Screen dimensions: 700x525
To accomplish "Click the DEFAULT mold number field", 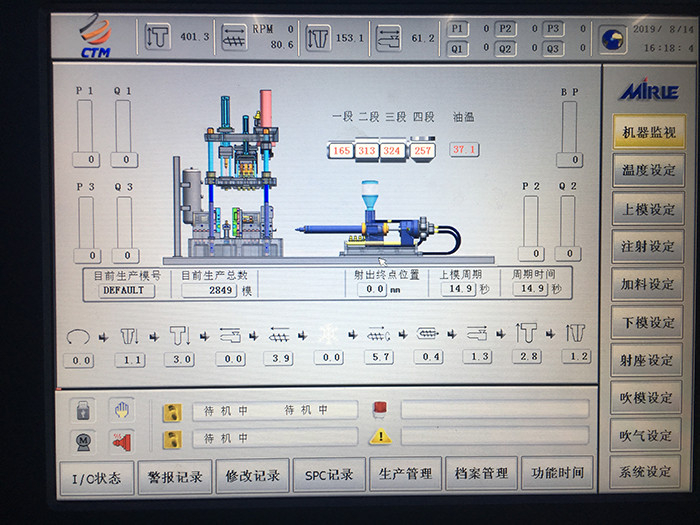I will [x=126, y=291].
